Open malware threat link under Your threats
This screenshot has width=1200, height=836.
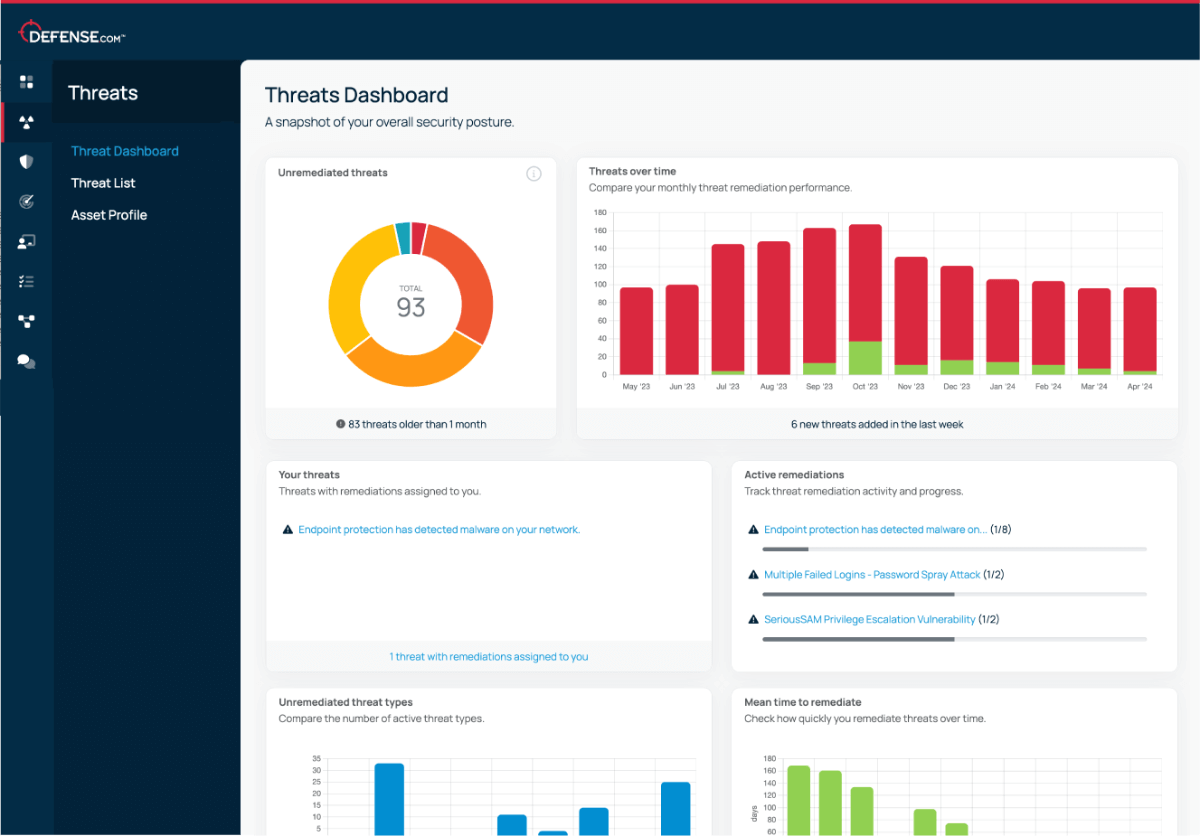click(x=439, y=530)
